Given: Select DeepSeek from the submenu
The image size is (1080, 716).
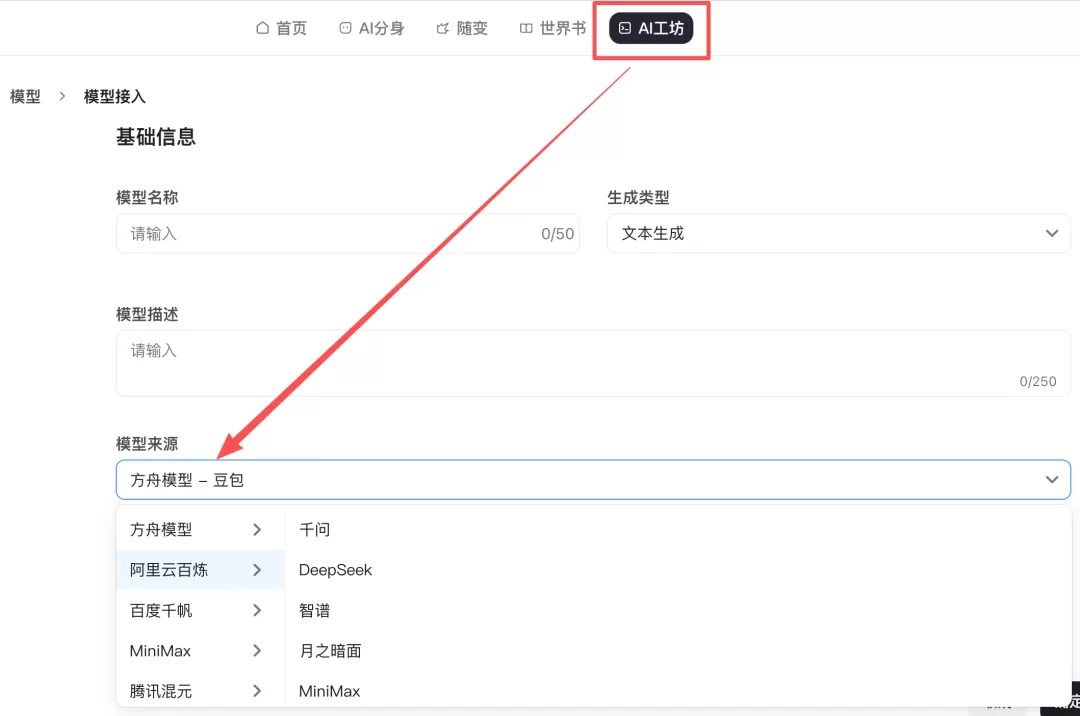Looking at the screenshot, I should pyautogui.click(x=335, y=570).
